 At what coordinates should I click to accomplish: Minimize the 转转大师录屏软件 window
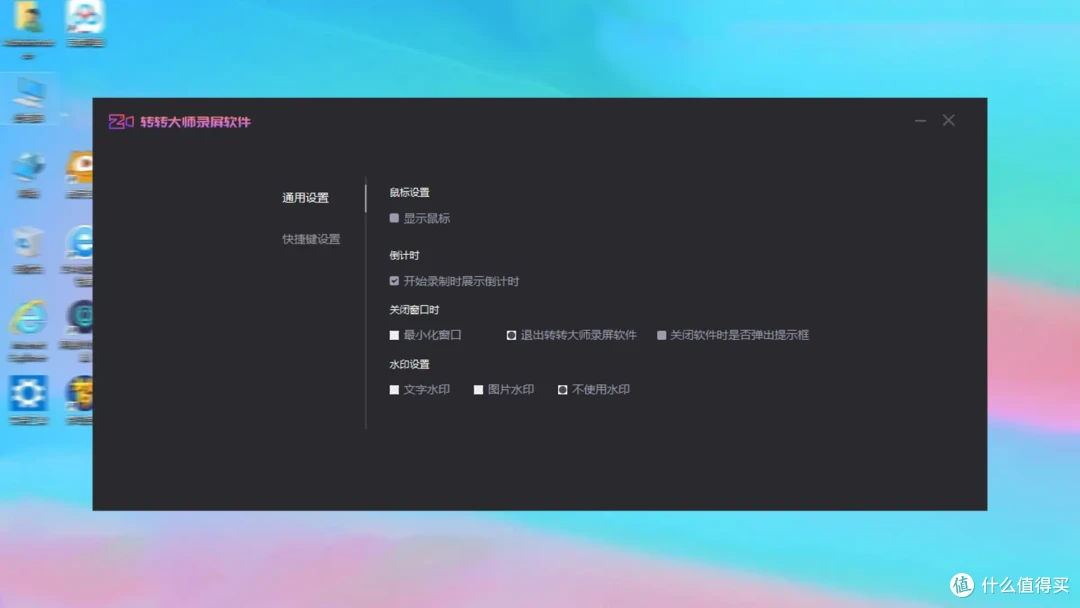[920, 120]
